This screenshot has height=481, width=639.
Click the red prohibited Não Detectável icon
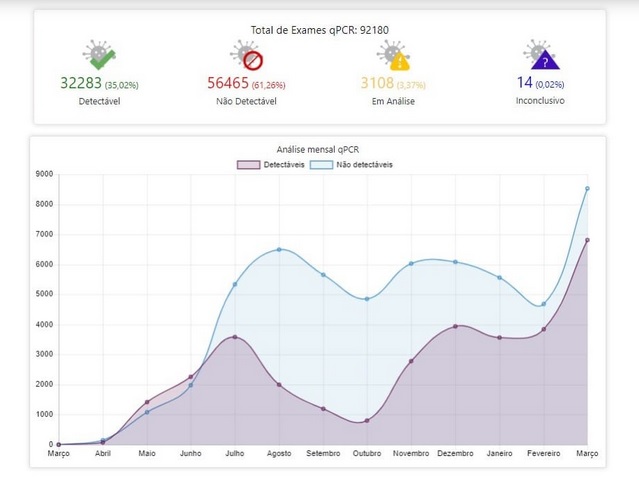pos(245,56)
